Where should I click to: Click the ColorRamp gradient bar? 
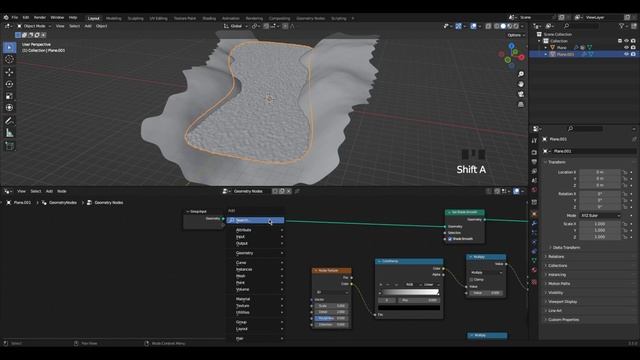click(409, 292)
